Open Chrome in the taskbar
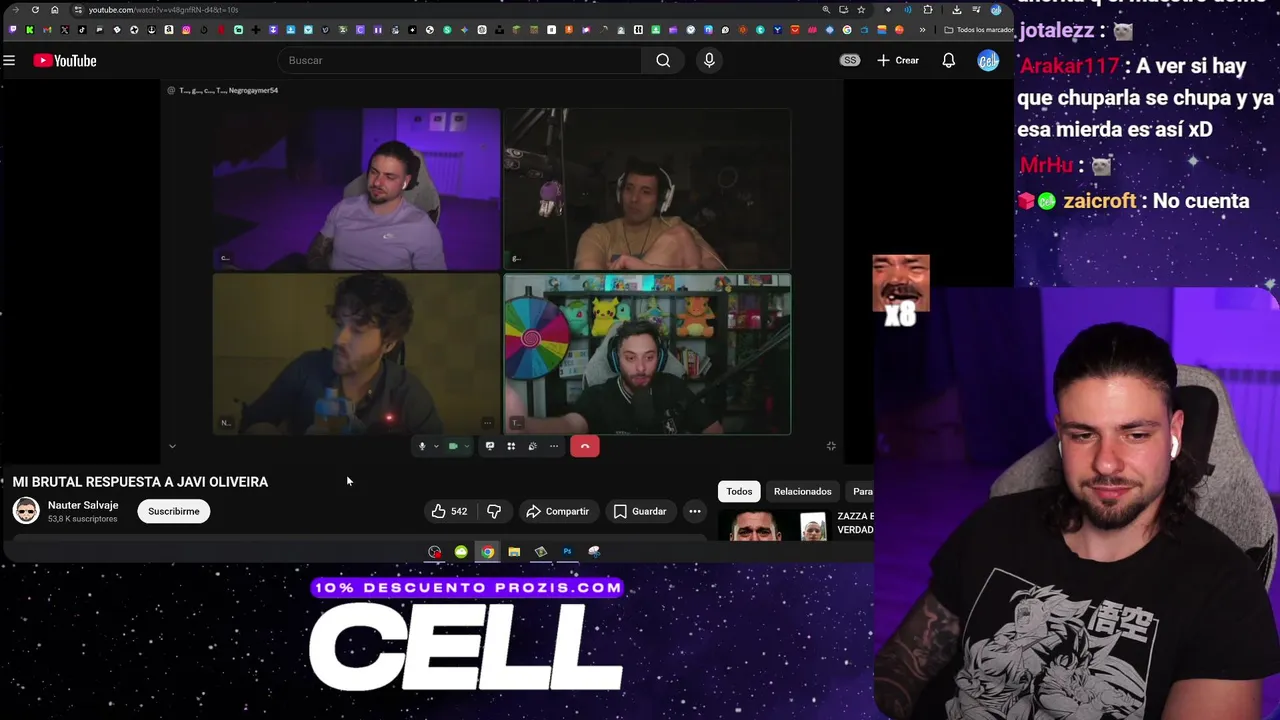 click(x=487, y=551)
